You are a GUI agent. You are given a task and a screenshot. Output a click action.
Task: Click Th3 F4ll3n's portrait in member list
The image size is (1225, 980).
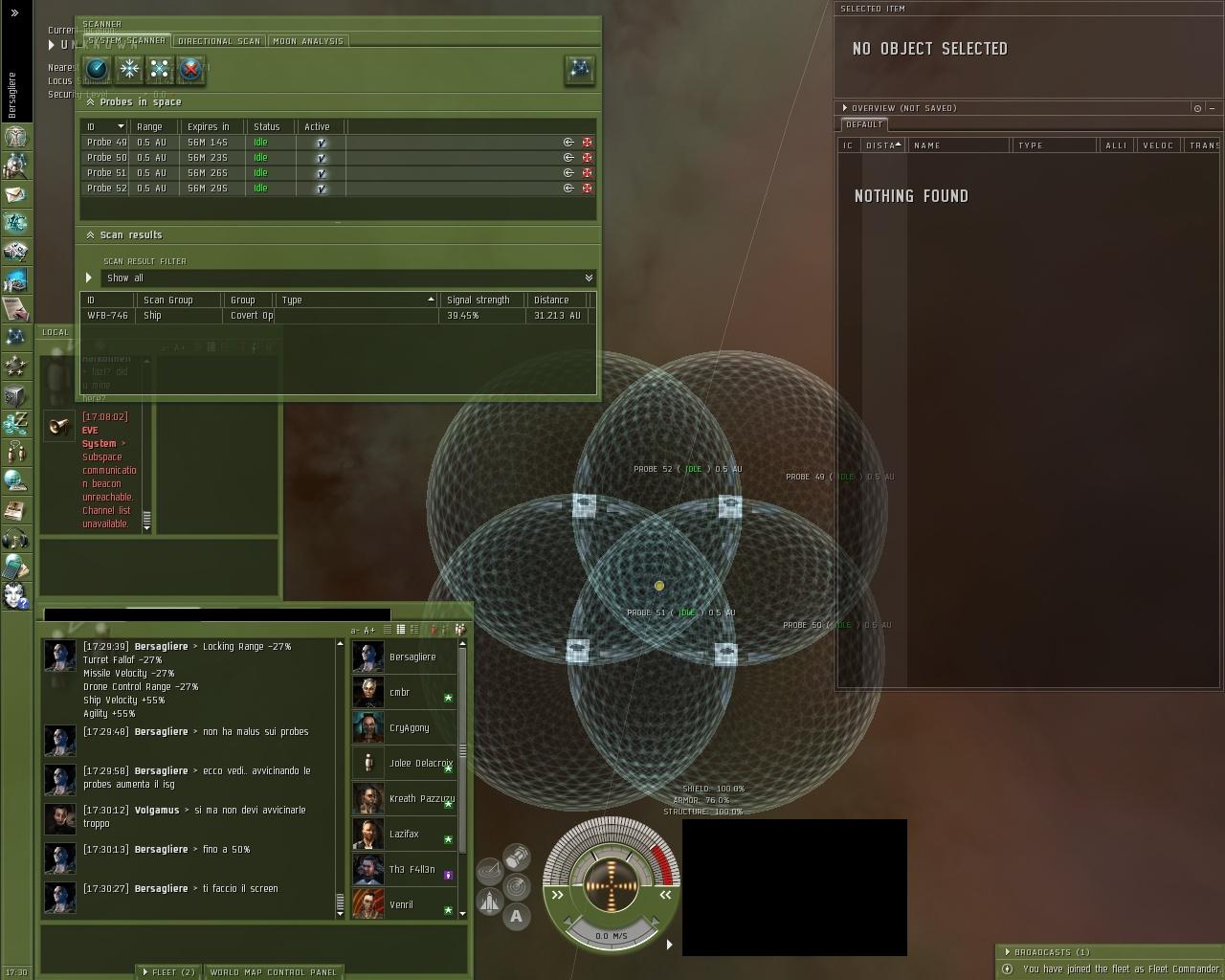[x=368, y=869]
